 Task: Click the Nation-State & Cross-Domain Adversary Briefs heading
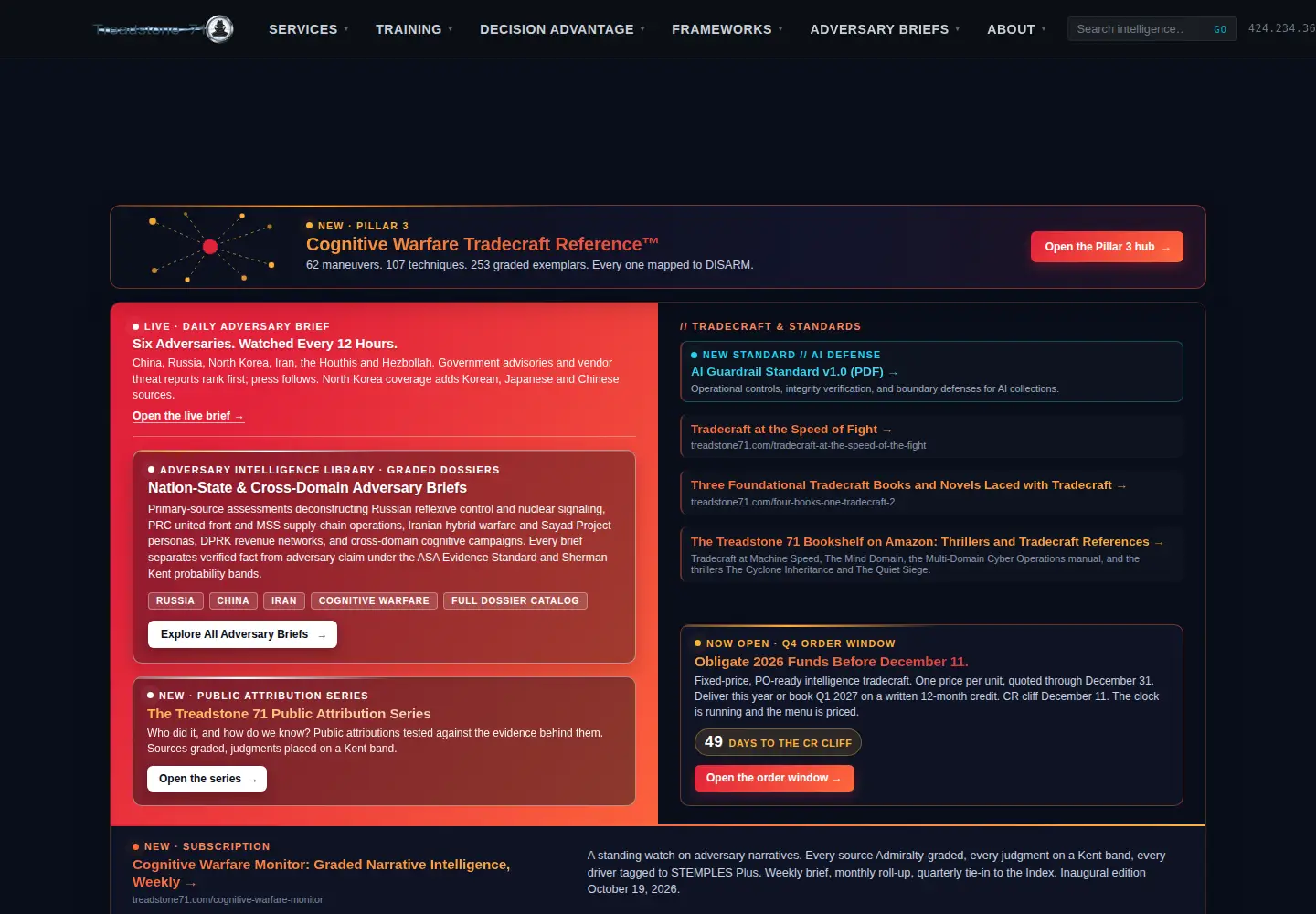[307, 488]
